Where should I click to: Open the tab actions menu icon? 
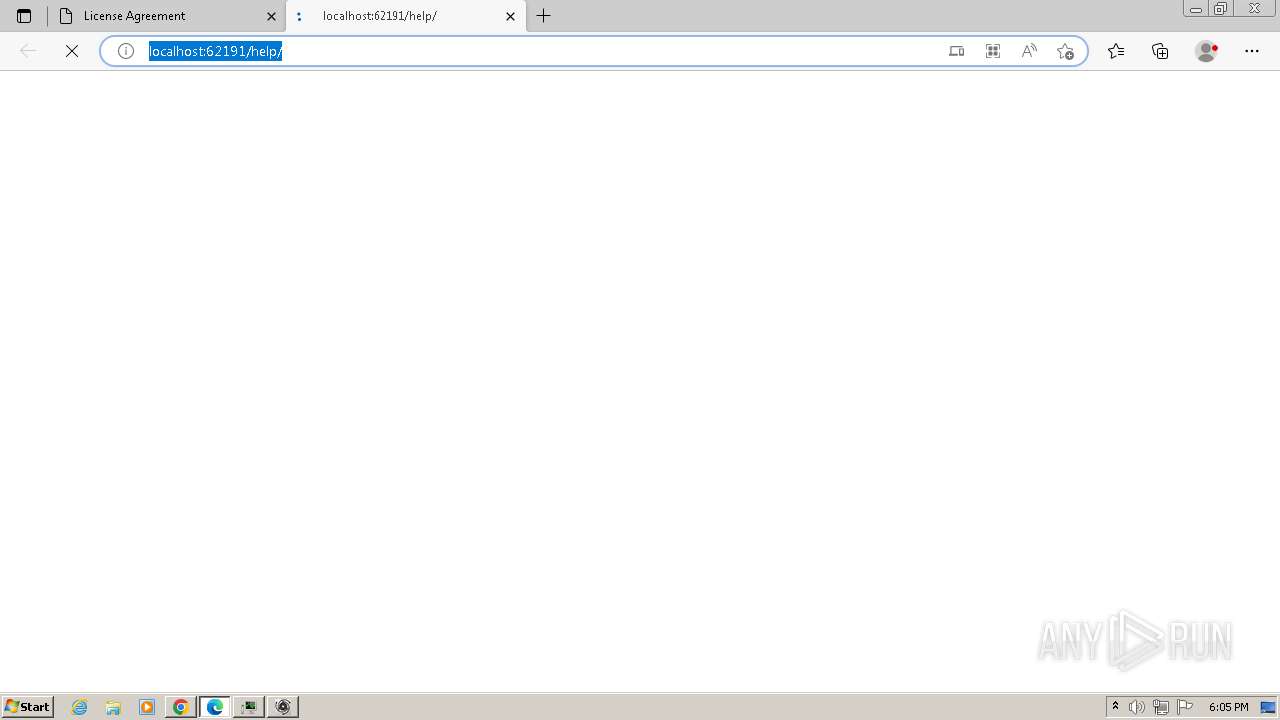[24, 16]
